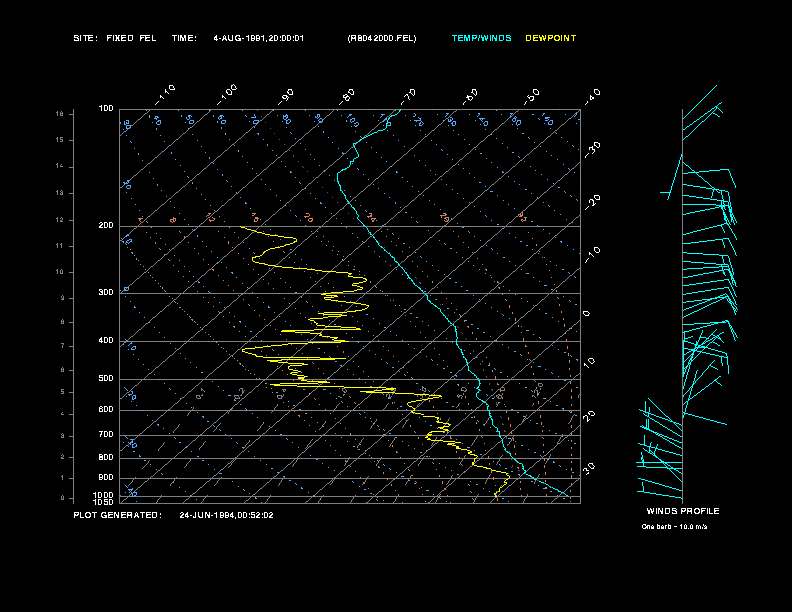
Task: Click the 12 km height axis label
Action: click(x=60, y=219)
